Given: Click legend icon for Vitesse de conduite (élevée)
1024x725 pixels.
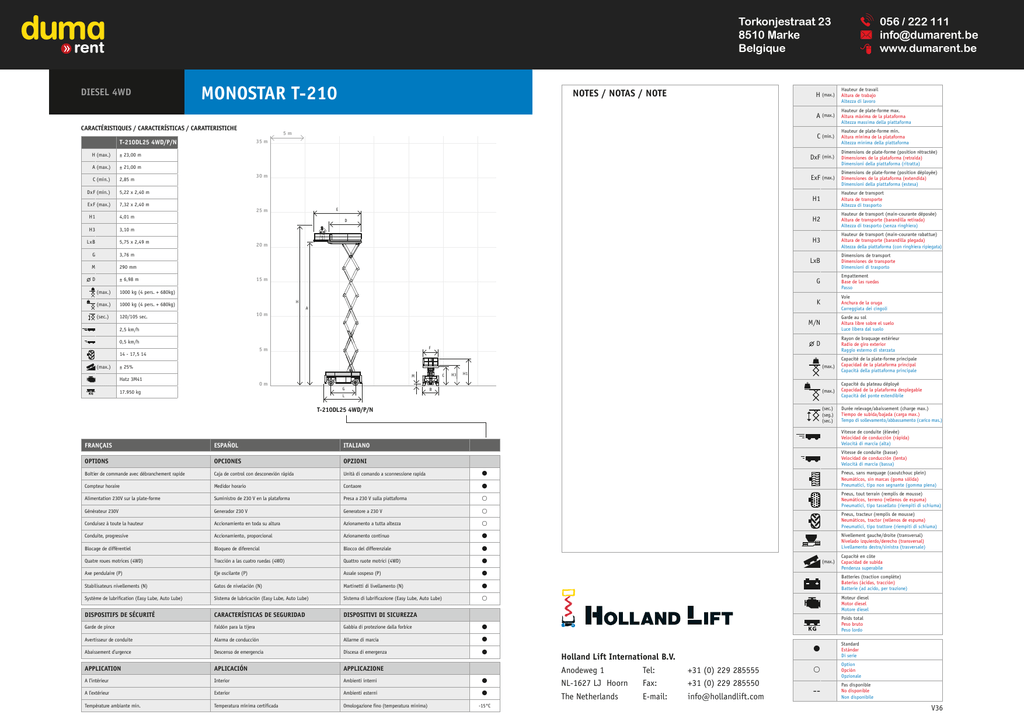Looking at the screenshot, I should coord(809,436).
